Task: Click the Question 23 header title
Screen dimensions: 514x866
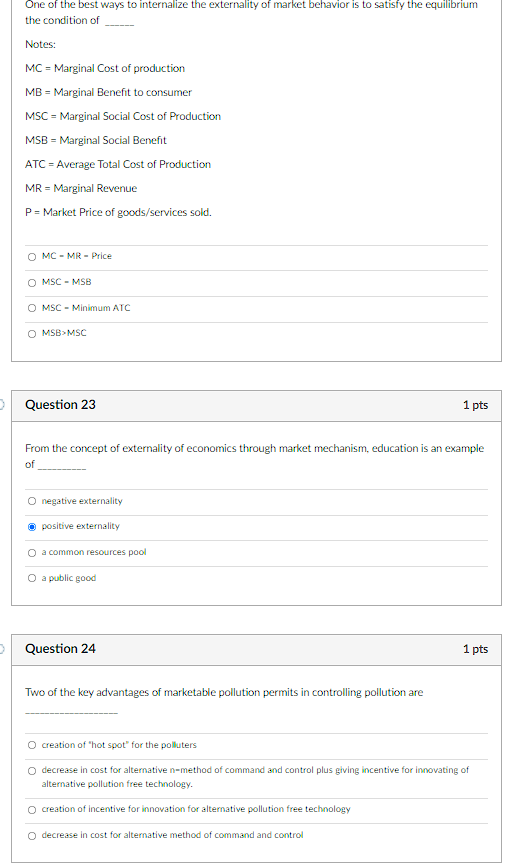Action: coord(60,405)
